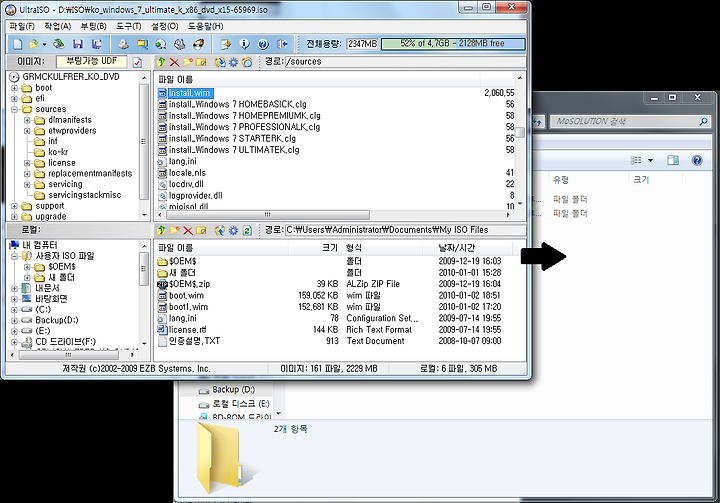The image size is (720, 503).
Task: Select locale.nls in image file list
Action: (187, 173)
